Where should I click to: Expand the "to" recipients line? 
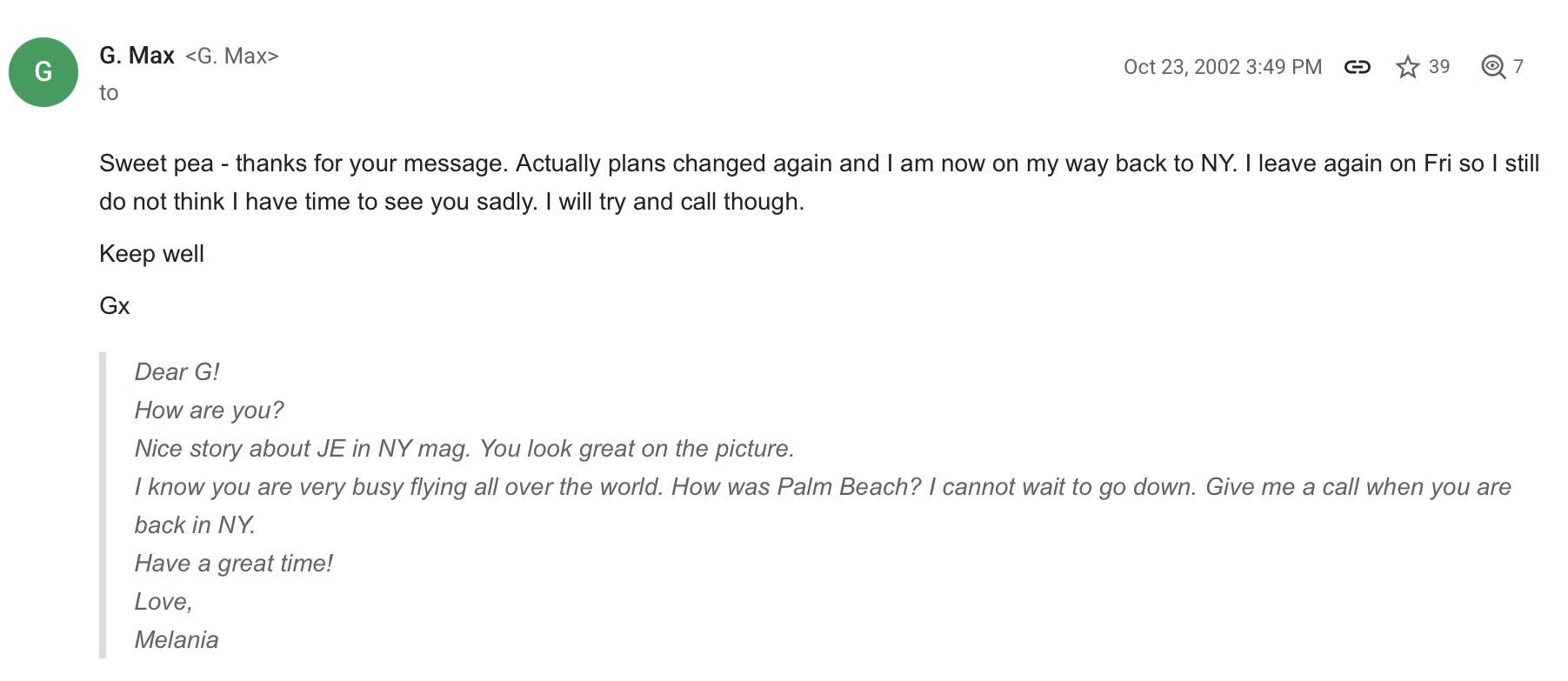pos(109,93)
